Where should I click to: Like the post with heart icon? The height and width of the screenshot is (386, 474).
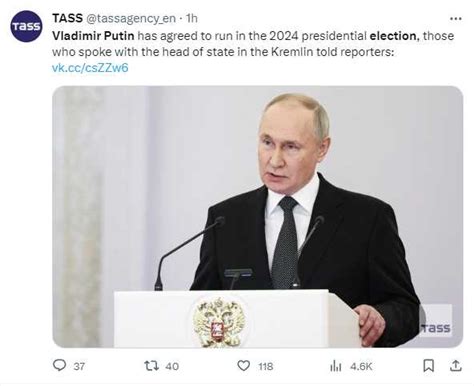point(244,366)
